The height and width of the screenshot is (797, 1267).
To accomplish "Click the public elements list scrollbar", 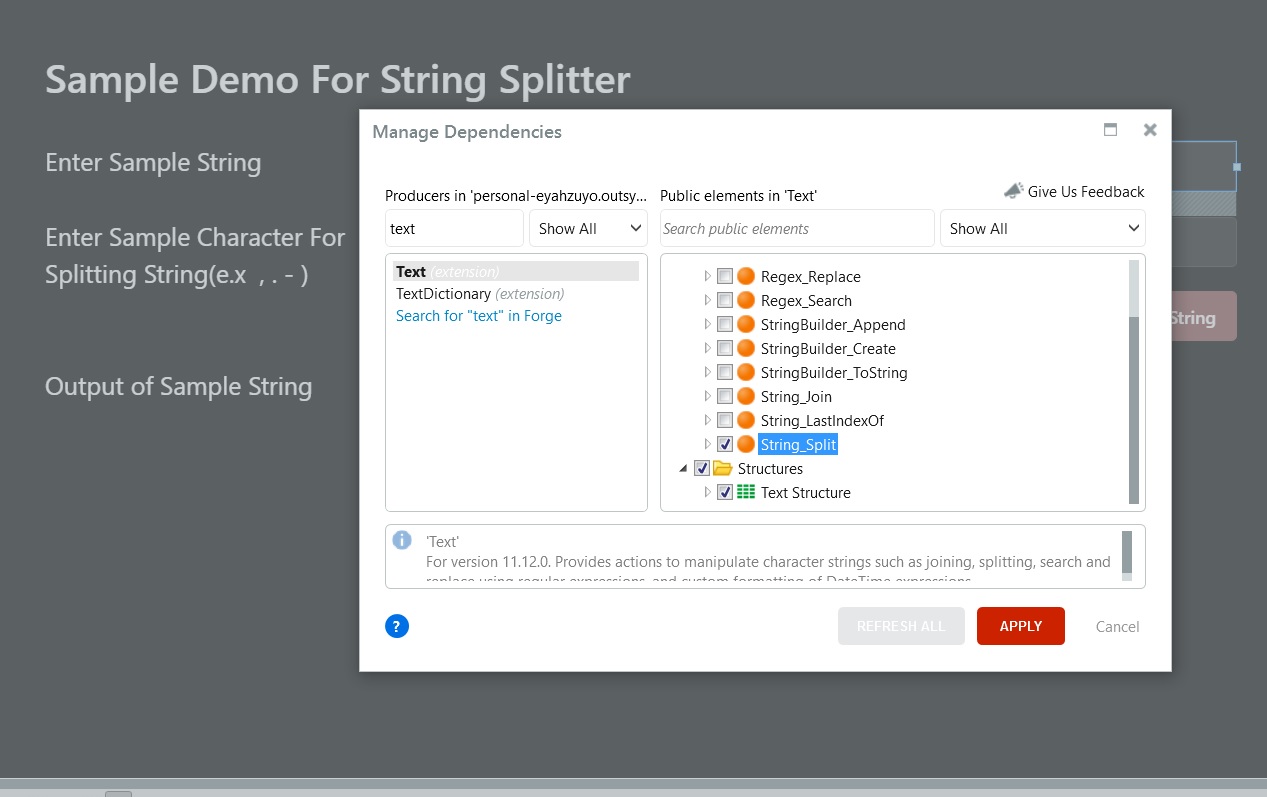I will (x=1134, y=410).
